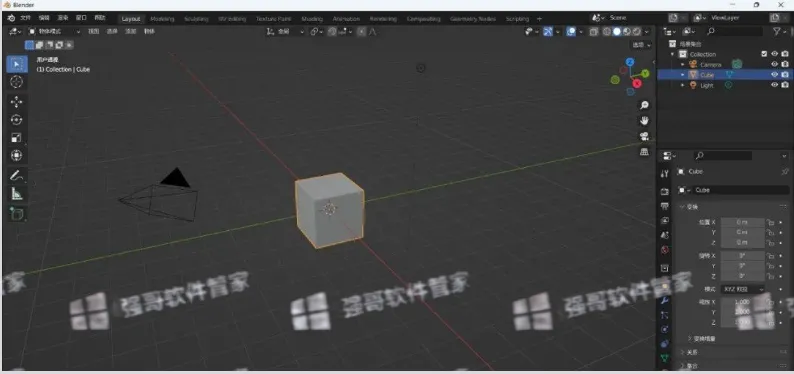
Task: Switch to rendered viewport shading
Action: coord(637,31)
